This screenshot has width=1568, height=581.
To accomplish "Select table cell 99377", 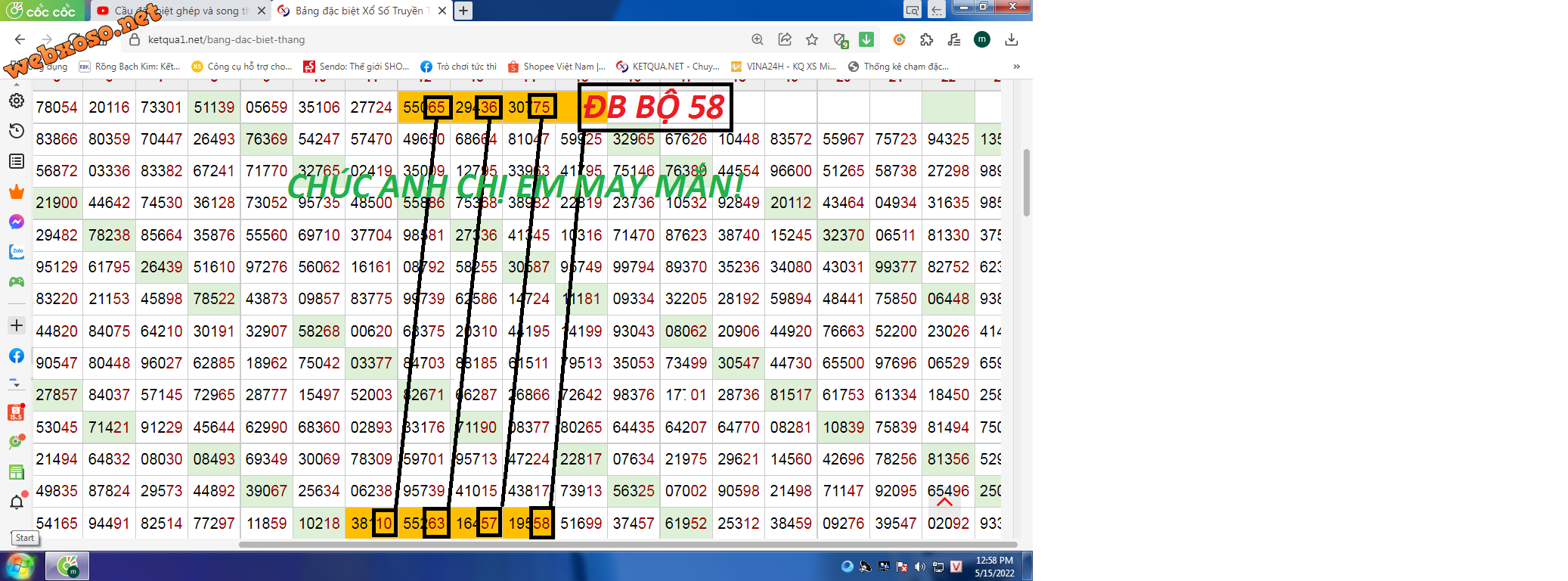I will 896,267.
